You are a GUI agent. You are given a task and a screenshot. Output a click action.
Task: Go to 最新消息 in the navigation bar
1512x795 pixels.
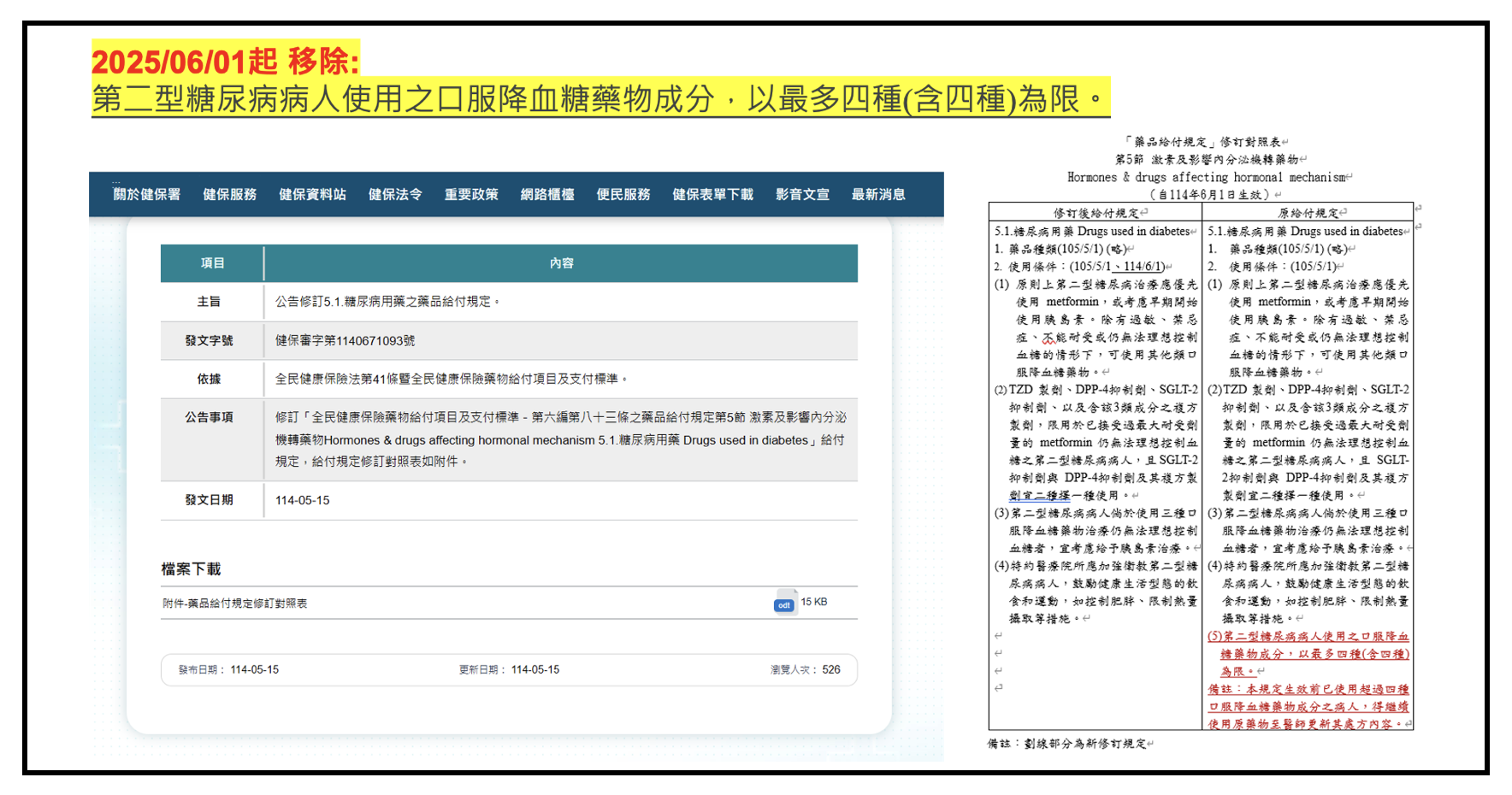point(878,195)
